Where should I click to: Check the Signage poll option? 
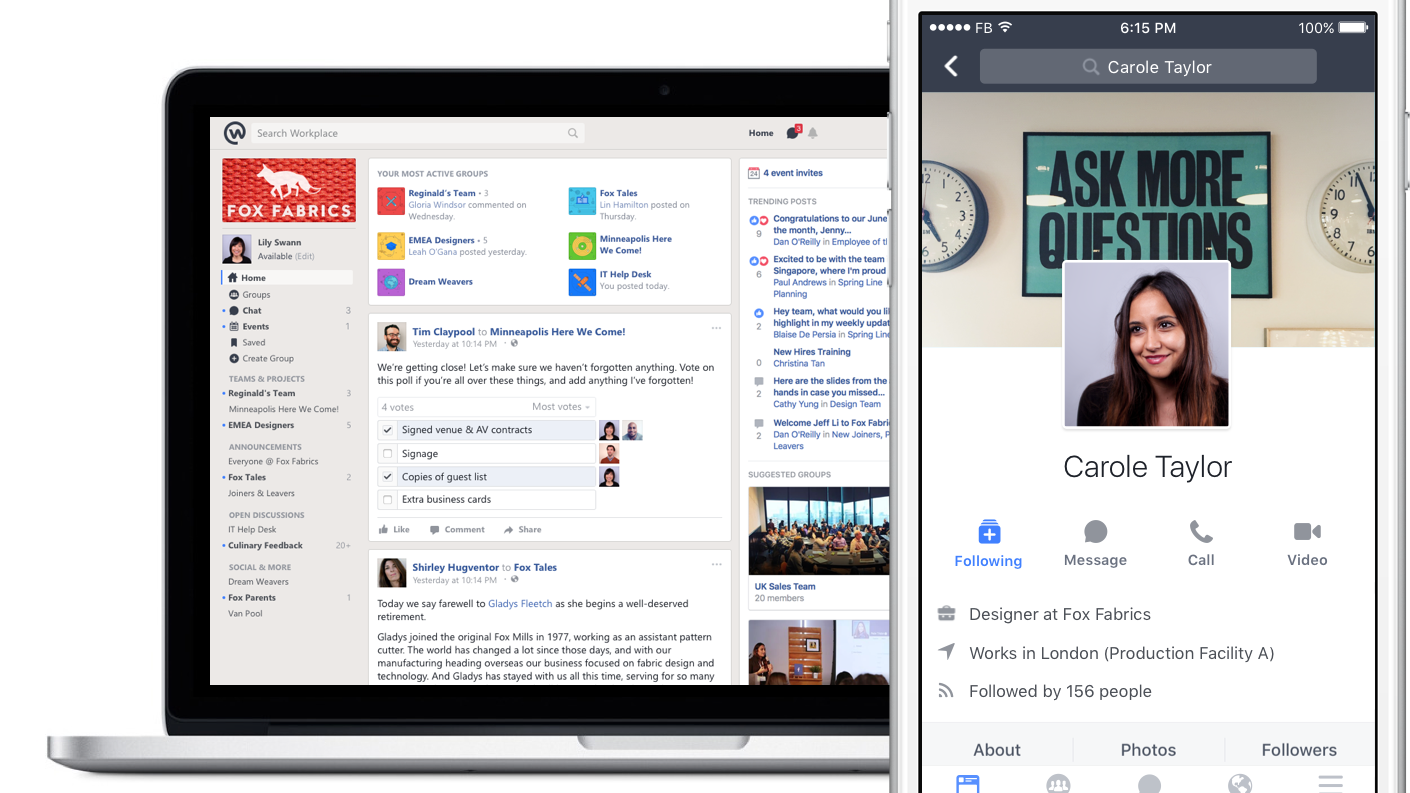pos(388,454)
